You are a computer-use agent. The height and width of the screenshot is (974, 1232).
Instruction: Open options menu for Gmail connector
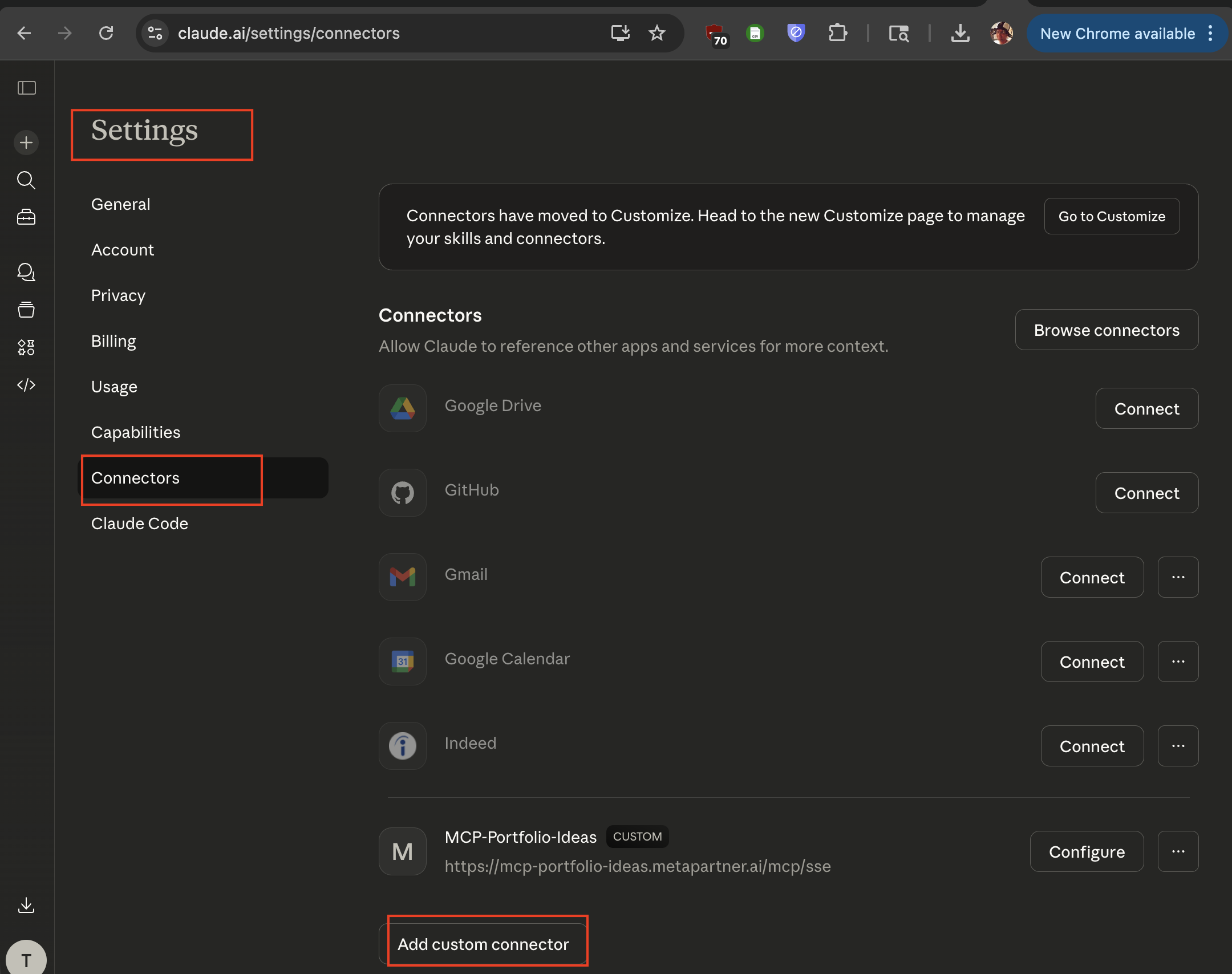click(x=1178, y=577)
